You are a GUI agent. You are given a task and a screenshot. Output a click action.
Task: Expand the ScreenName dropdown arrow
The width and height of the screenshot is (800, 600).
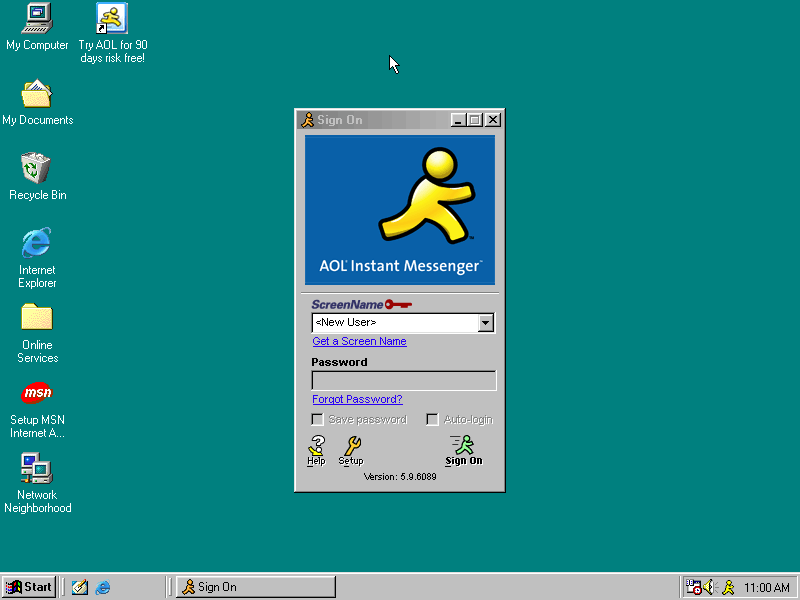point(486,322)
